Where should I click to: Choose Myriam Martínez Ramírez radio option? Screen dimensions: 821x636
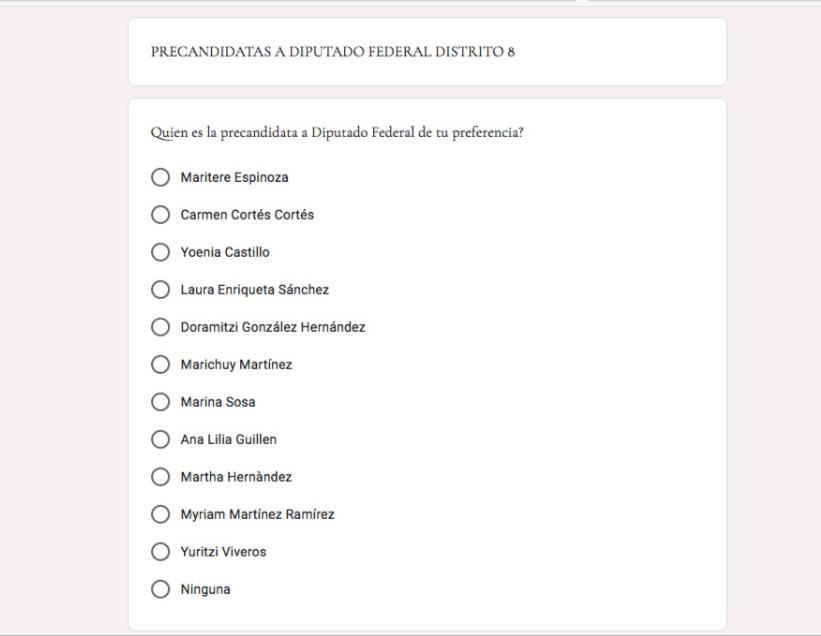tap(160, 514)
